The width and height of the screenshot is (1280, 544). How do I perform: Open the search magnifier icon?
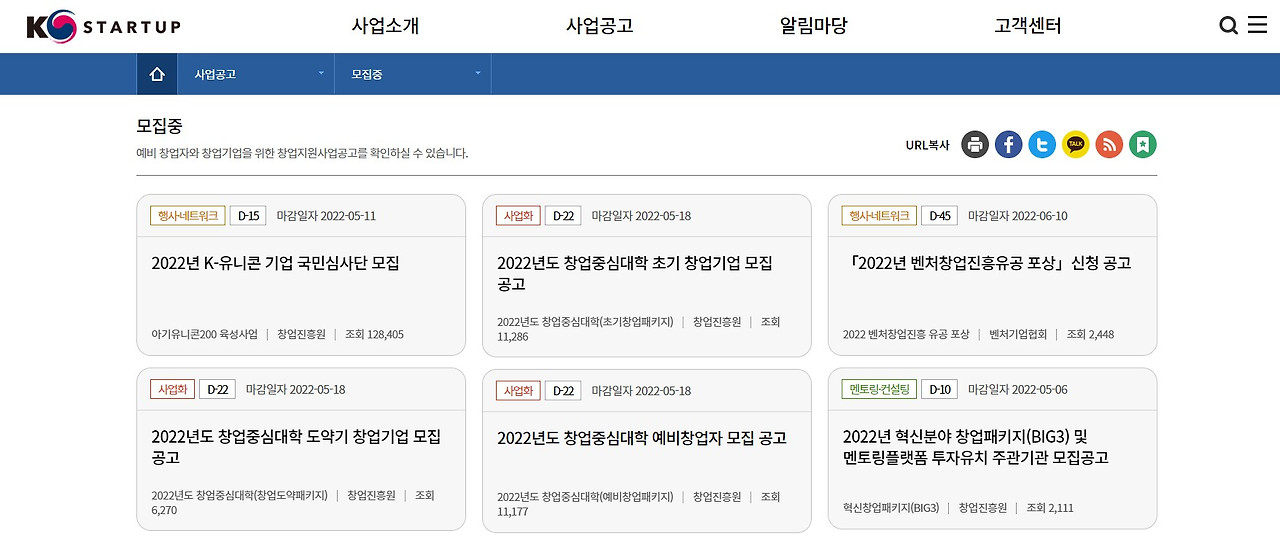tap(1228, 26)
